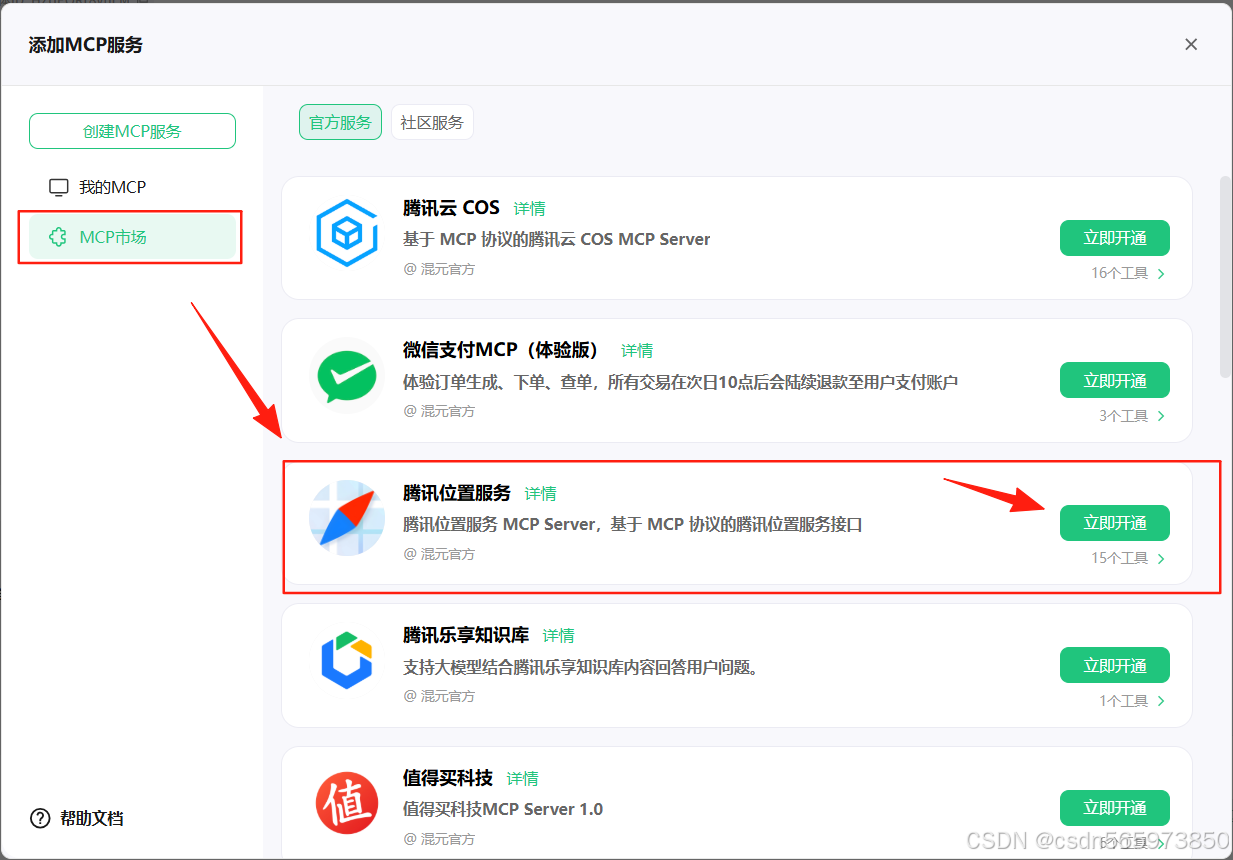This screenshot has width=1233, height=860.
Task: Click the monitor icon beside 我的MCP
Action: click(59, 187)
